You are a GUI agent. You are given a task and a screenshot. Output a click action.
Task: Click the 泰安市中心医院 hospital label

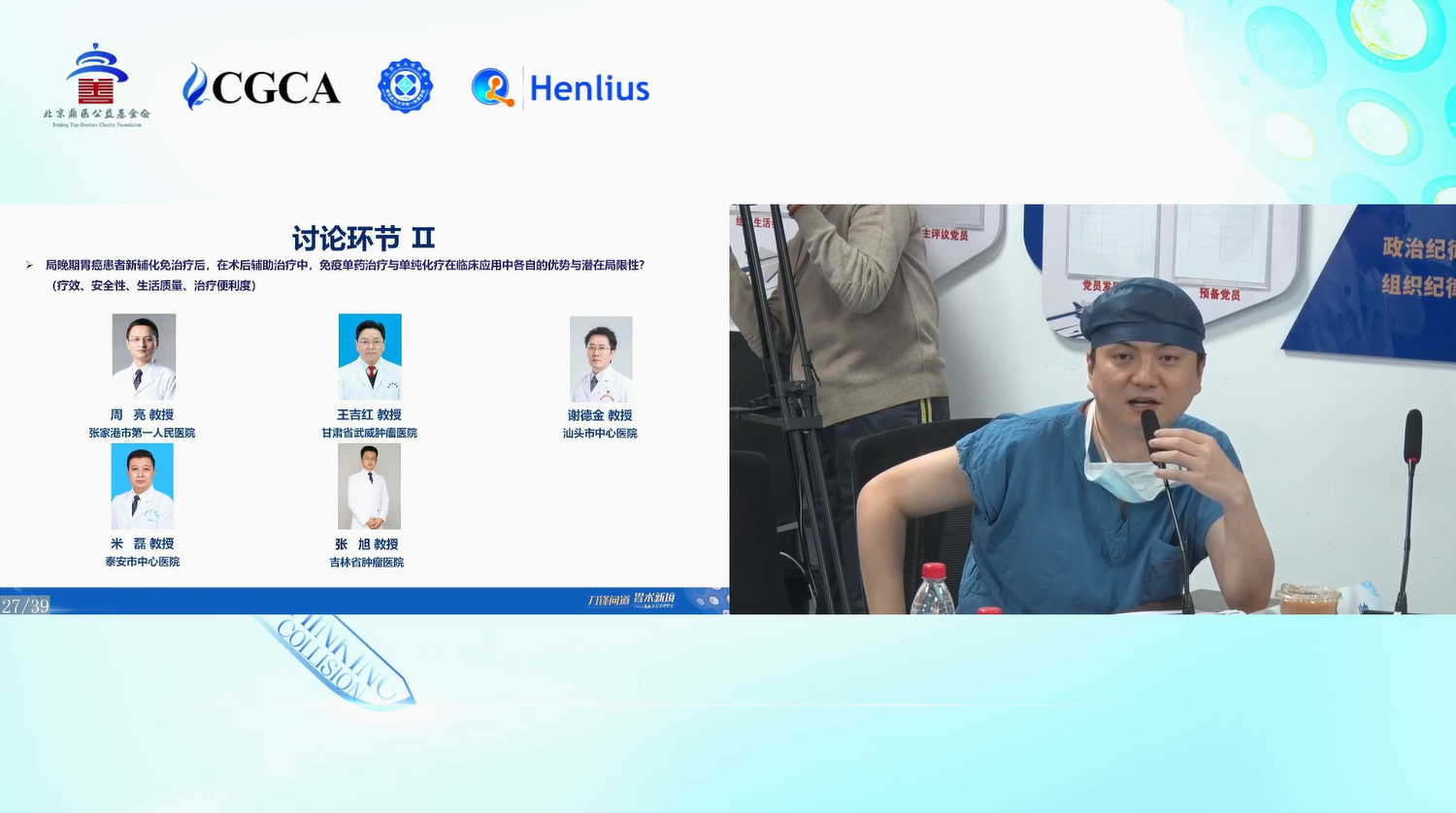click(x=142, y=562)
